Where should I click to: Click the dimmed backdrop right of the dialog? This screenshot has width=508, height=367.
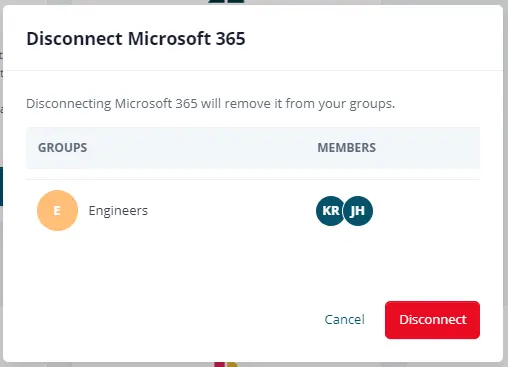(x=506, y=183)
